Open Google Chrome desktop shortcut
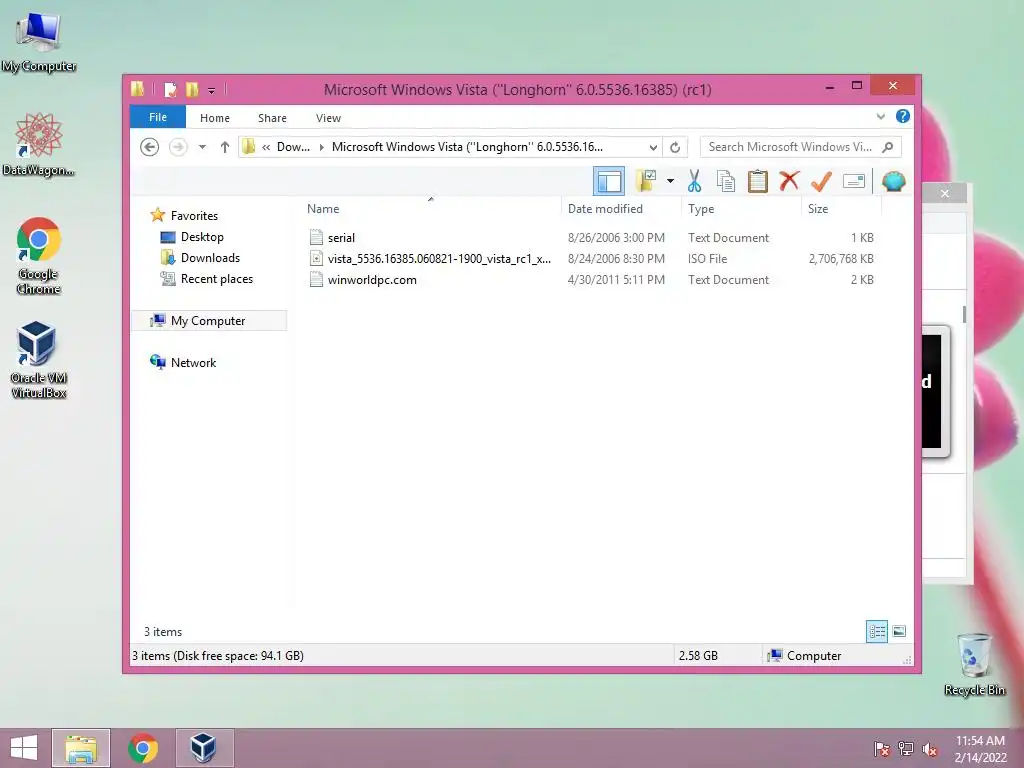Screen dimensions: 1024x768 (39, 256)
